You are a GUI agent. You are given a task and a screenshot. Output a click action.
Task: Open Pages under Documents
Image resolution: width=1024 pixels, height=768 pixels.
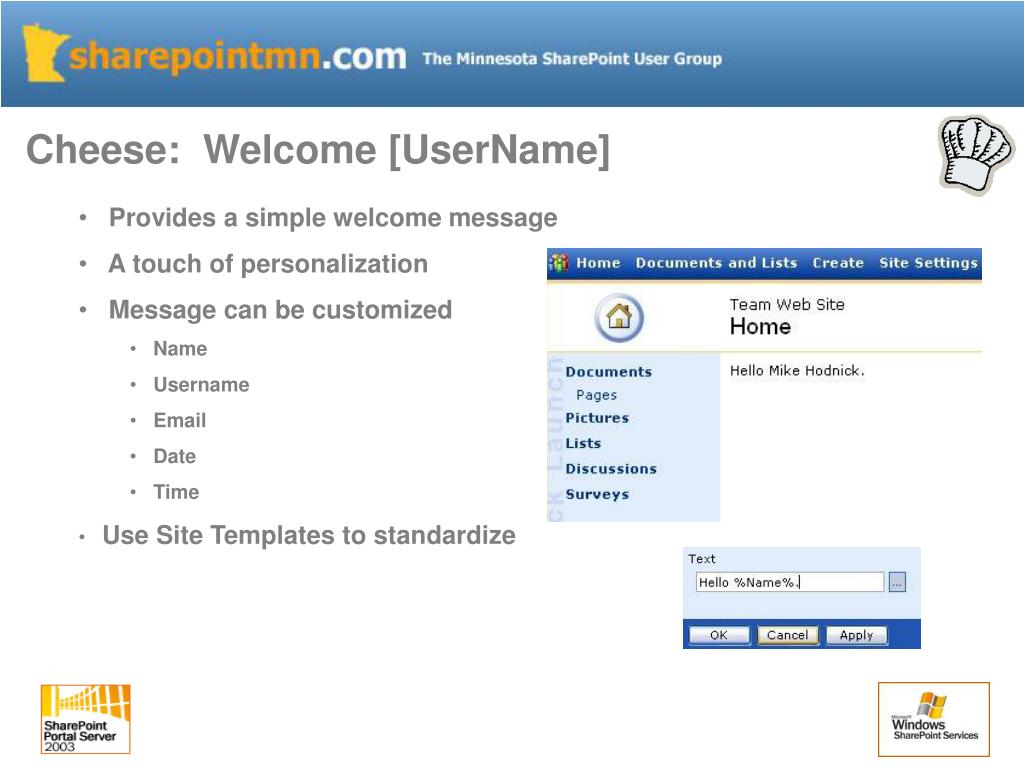pyautogui.click(x=596, y=395)
